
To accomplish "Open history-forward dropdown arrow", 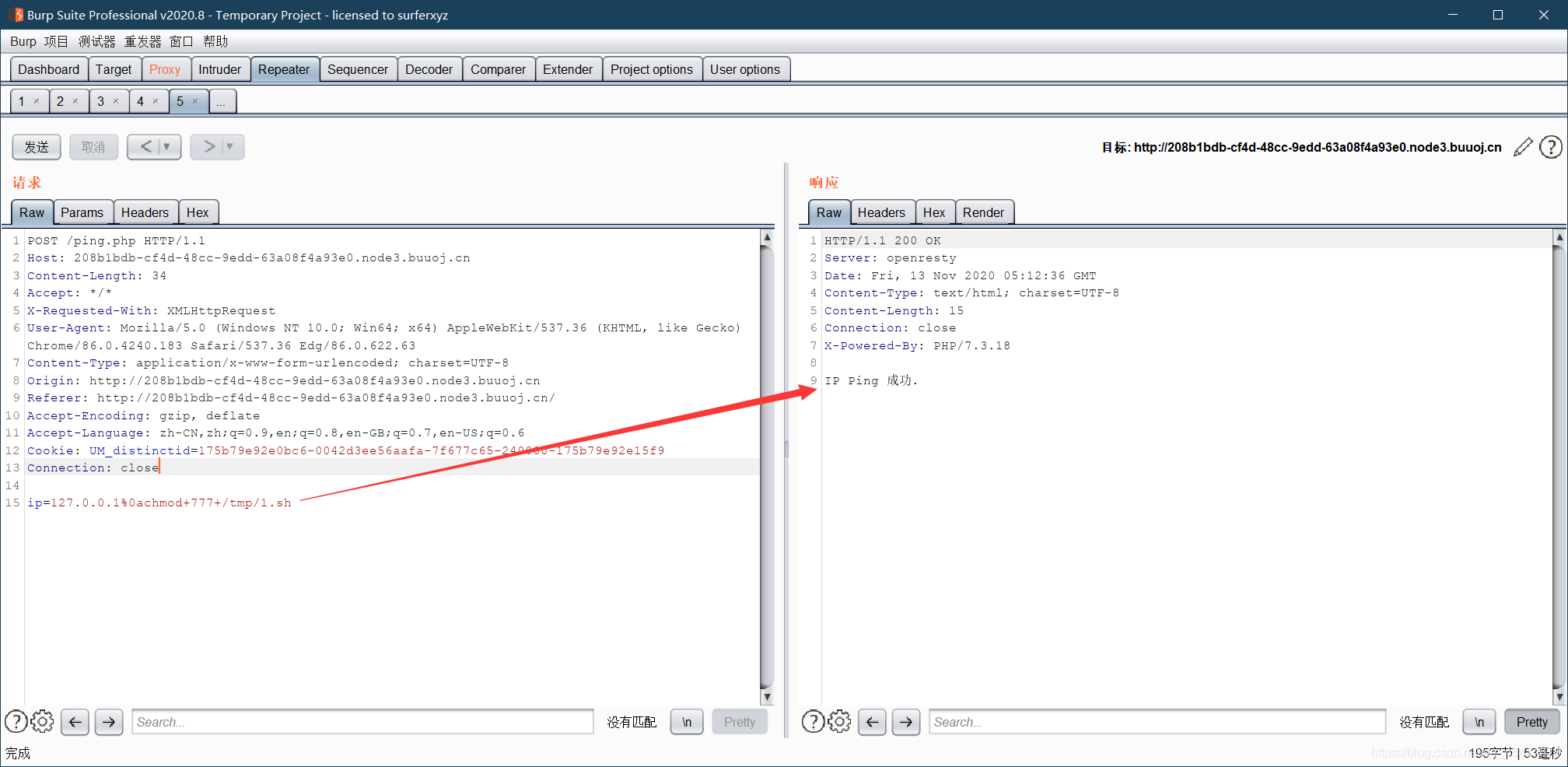I will click(x=229, y=146).
